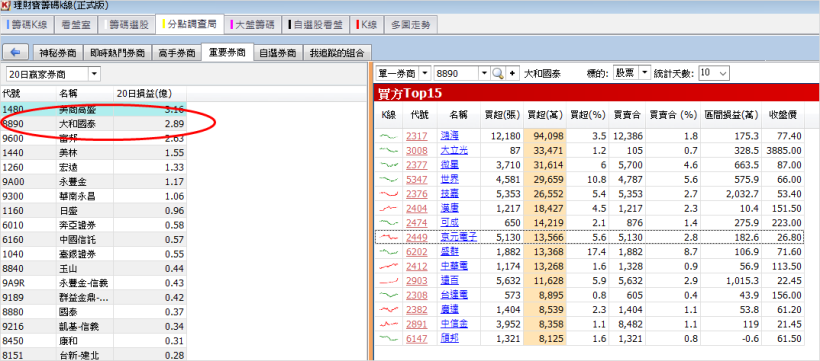
Task: Open K-line sparkline for stock 2317
Action: [x=389, y=136]
